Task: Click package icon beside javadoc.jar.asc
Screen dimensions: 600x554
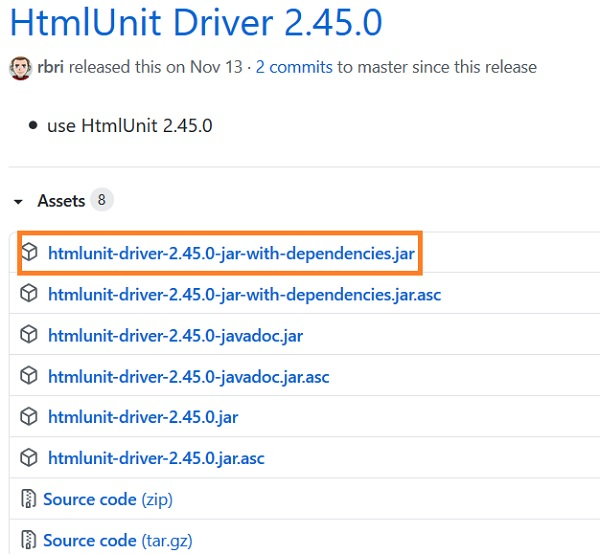Action: tap(29, 375)
